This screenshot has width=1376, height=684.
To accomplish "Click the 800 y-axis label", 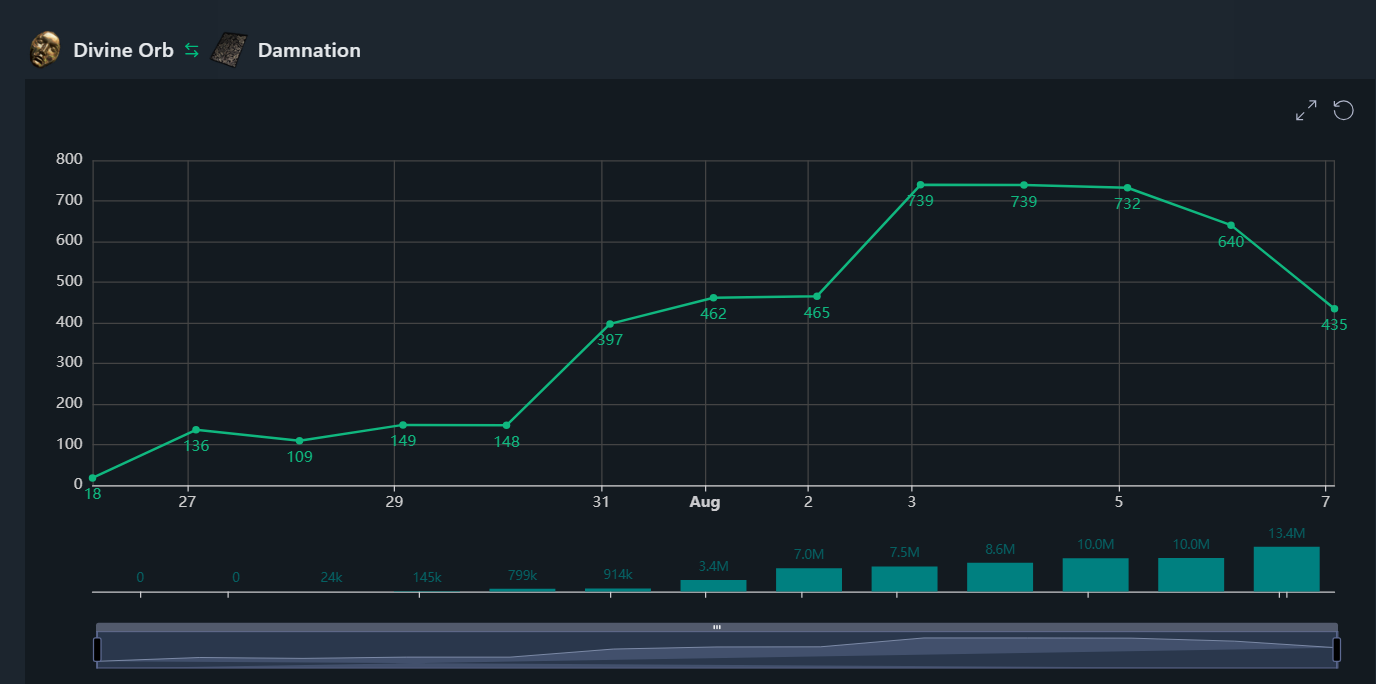I will (69, 159).
